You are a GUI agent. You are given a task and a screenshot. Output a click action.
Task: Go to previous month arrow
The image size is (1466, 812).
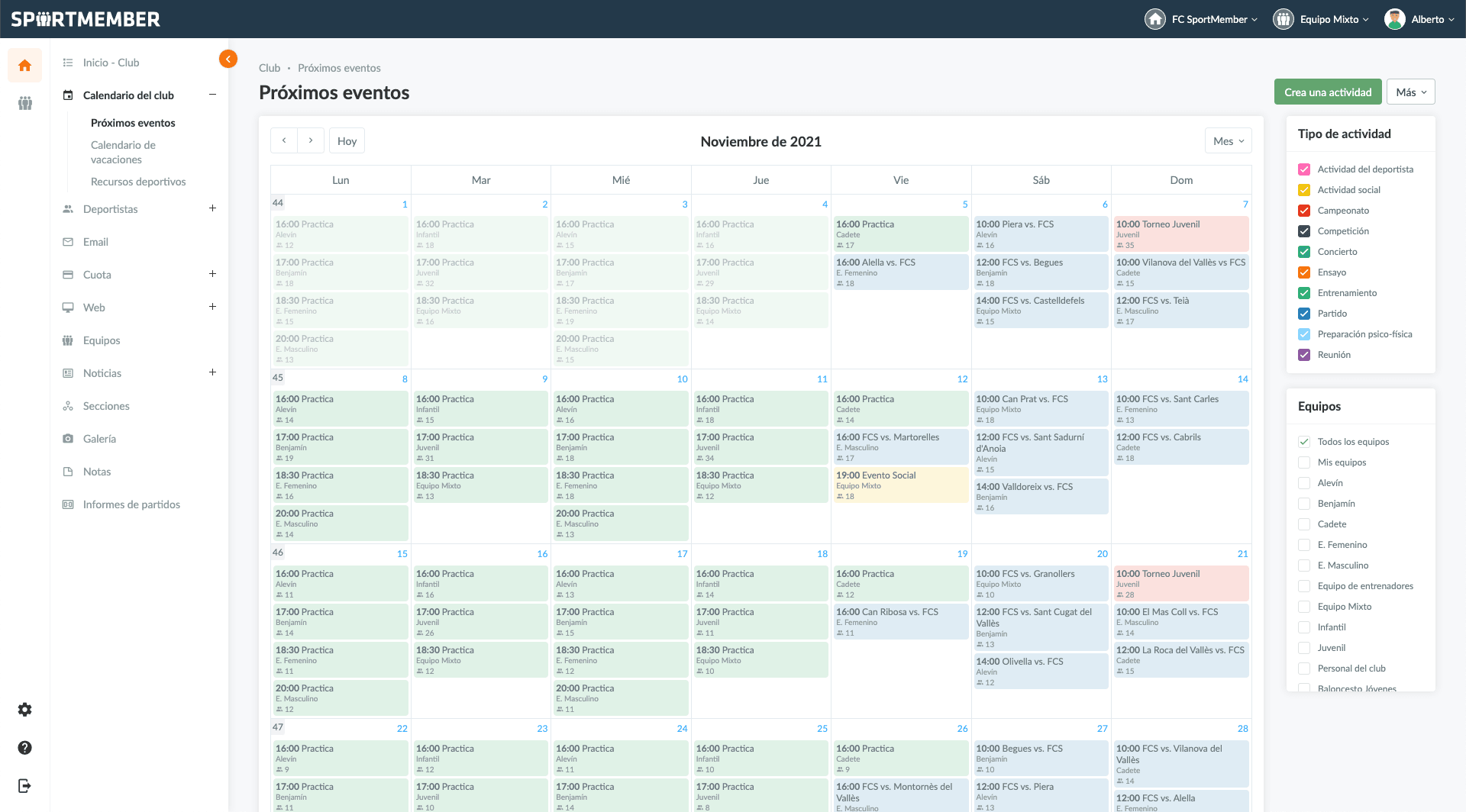point(284,140)
